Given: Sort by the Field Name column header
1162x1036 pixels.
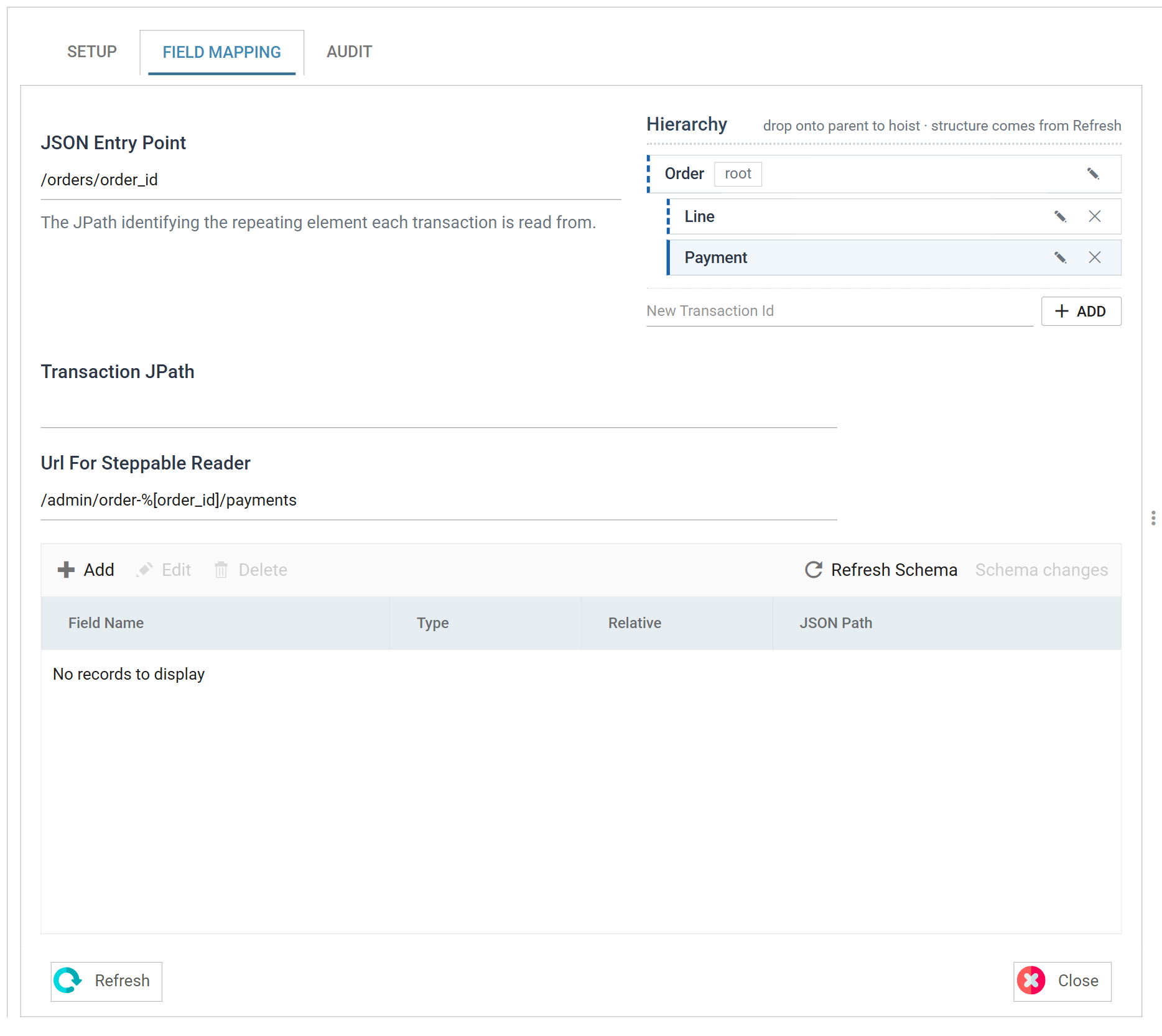Looking at the screenshot, I should (215, 623).
